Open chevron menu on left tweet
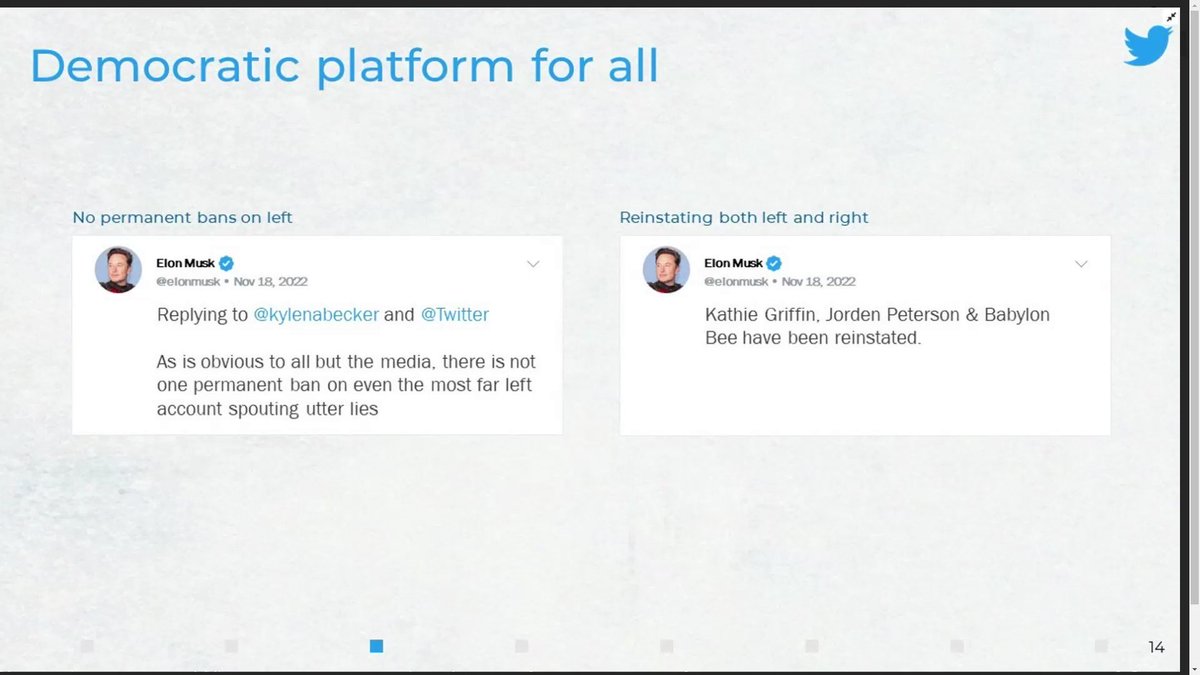The width and height of the screenshot is (1200, 675). pos(533,264)
